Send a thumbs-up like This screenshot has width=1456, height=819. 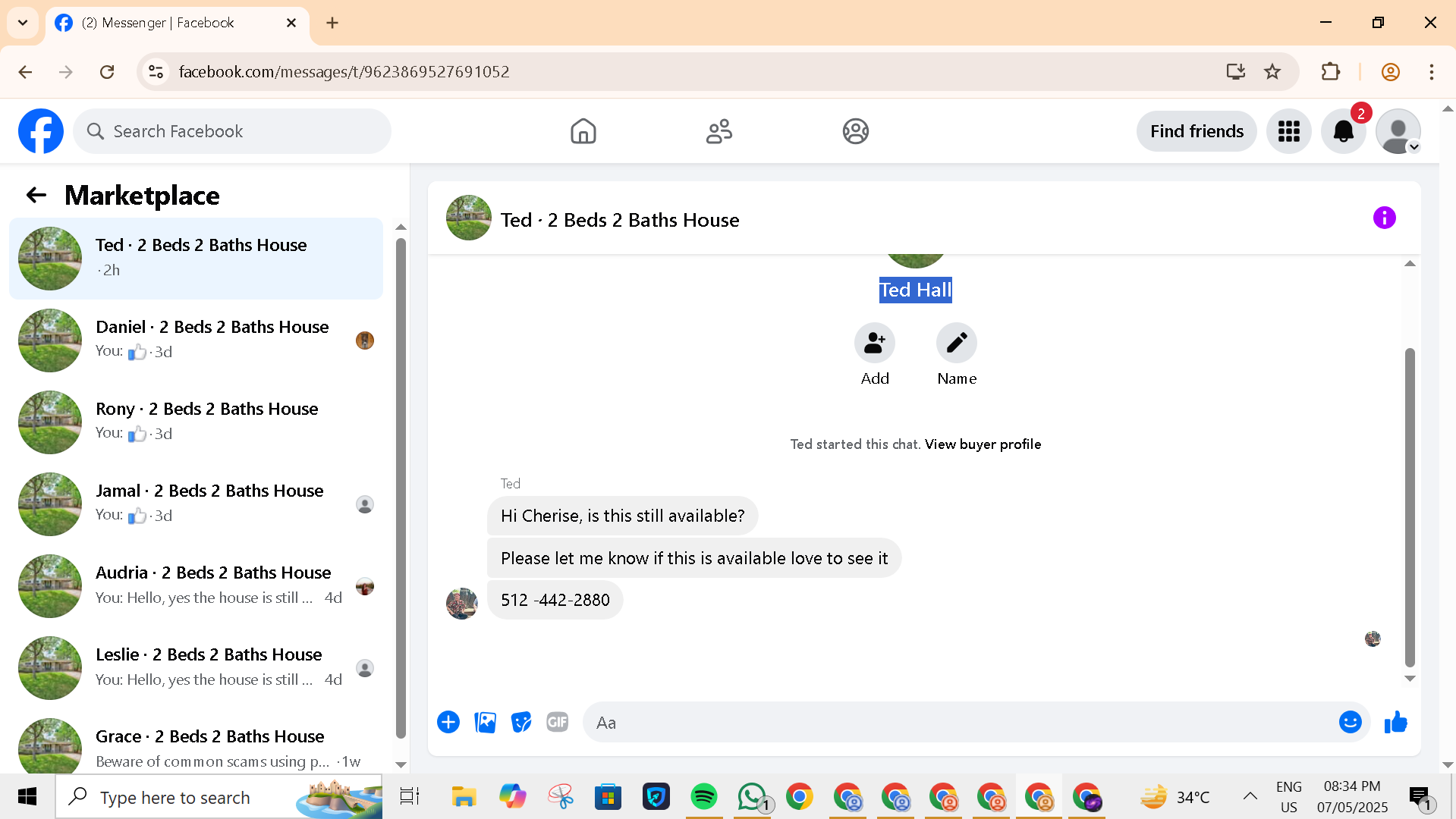1395,722
